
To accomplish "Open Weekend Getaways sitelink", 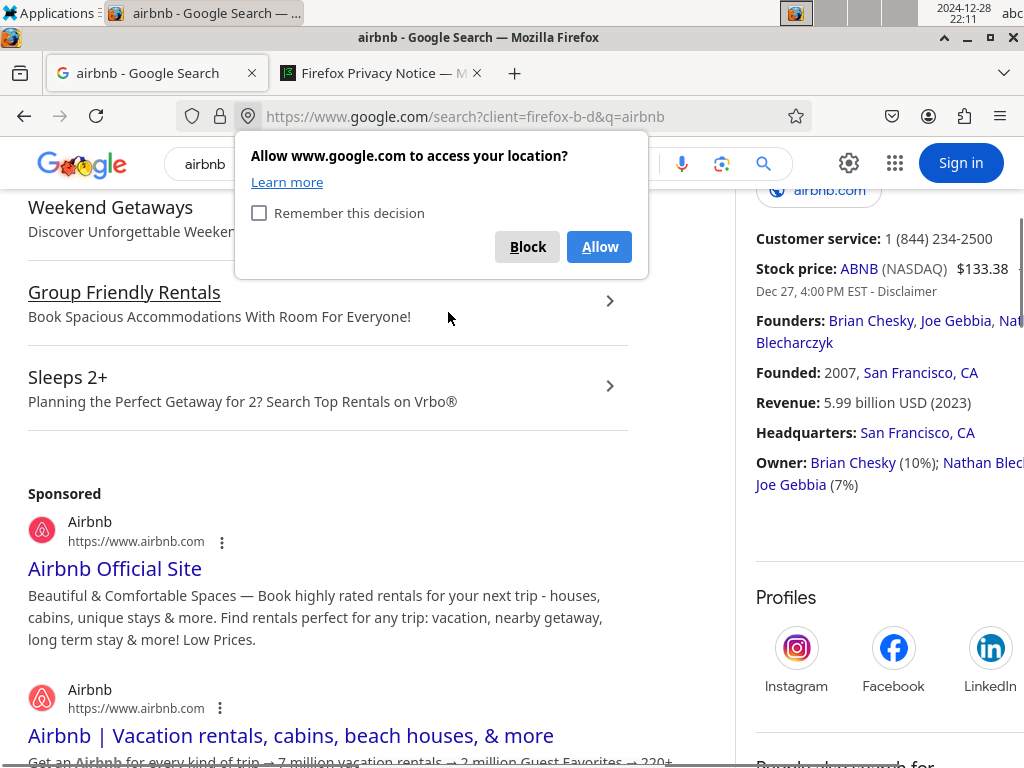I will [110, 208].
